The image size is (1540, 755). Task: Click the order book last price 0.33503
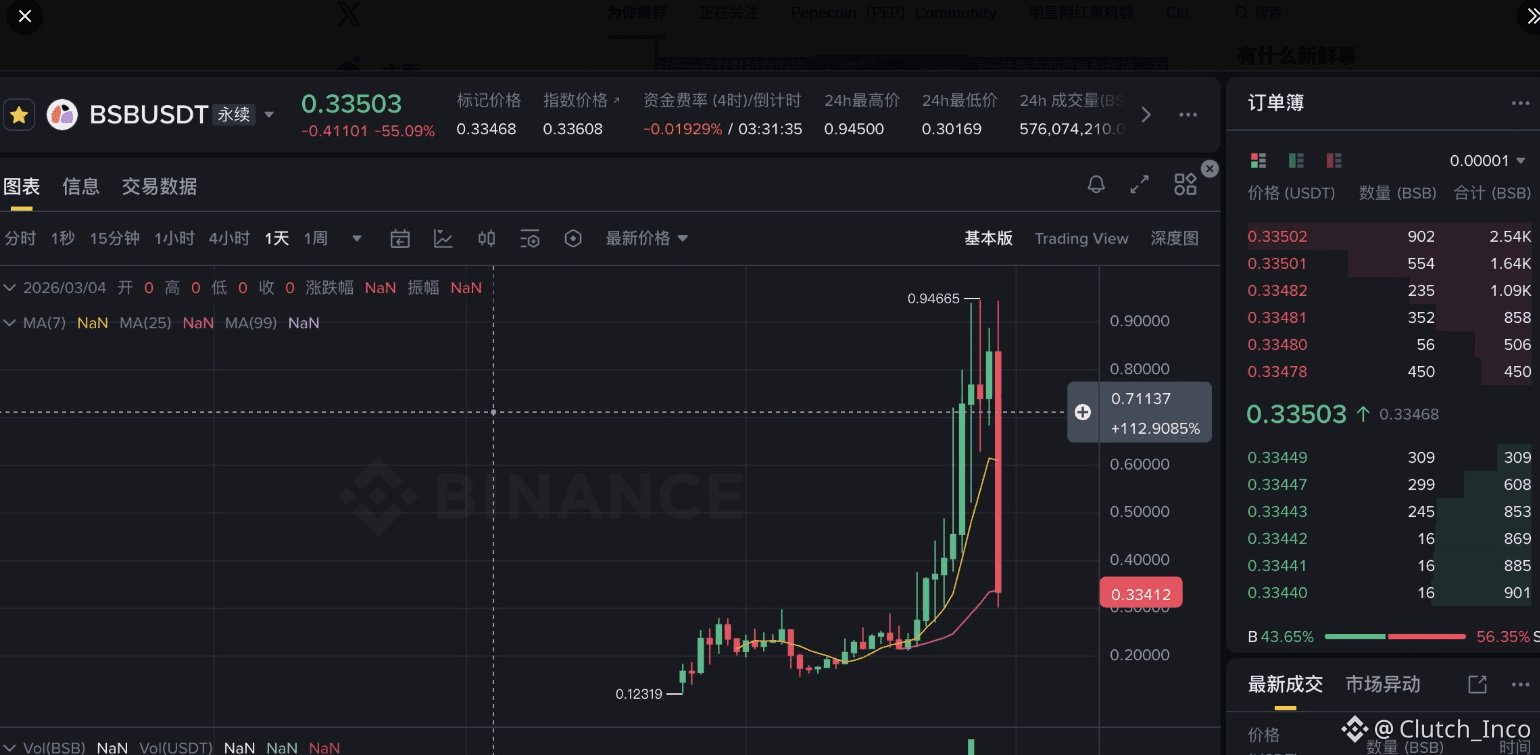(1296, 414)
